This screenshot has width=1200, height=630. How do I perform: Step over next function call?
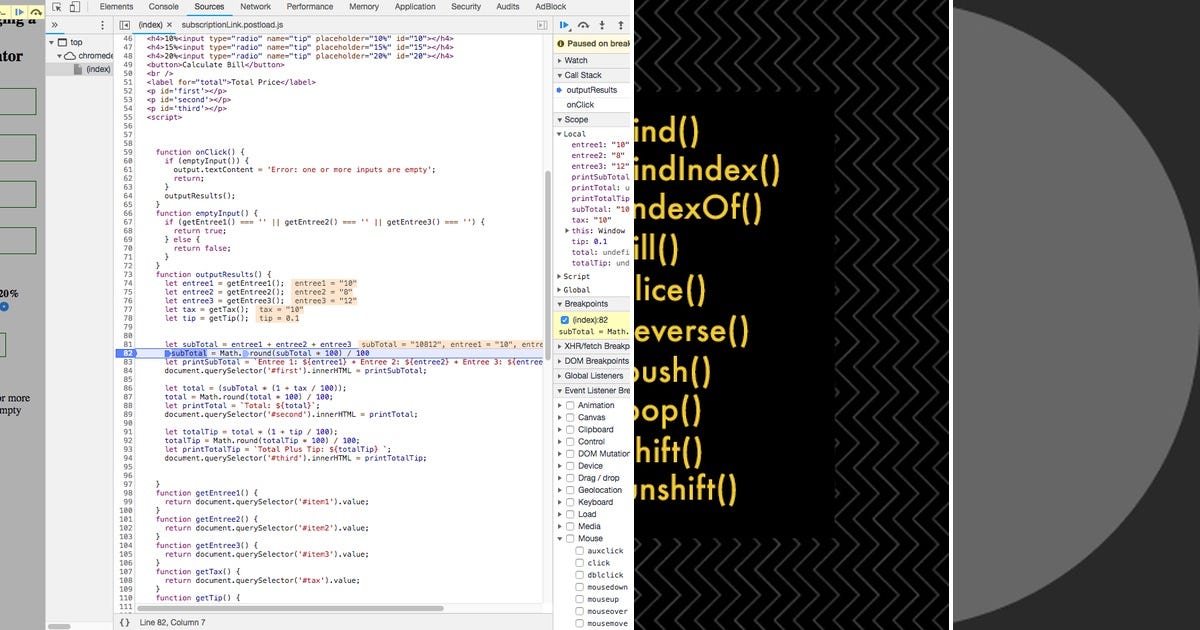pyautogui.click(x=583, y=24)
